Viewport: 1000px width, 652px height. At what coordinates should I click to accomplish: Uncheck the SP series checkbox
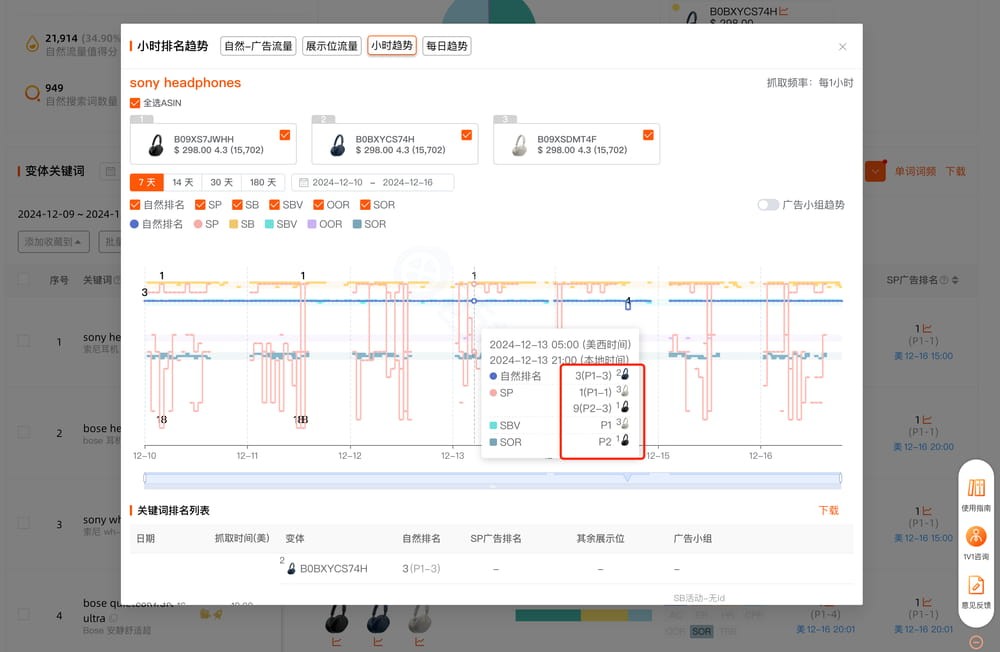(200, 205)
